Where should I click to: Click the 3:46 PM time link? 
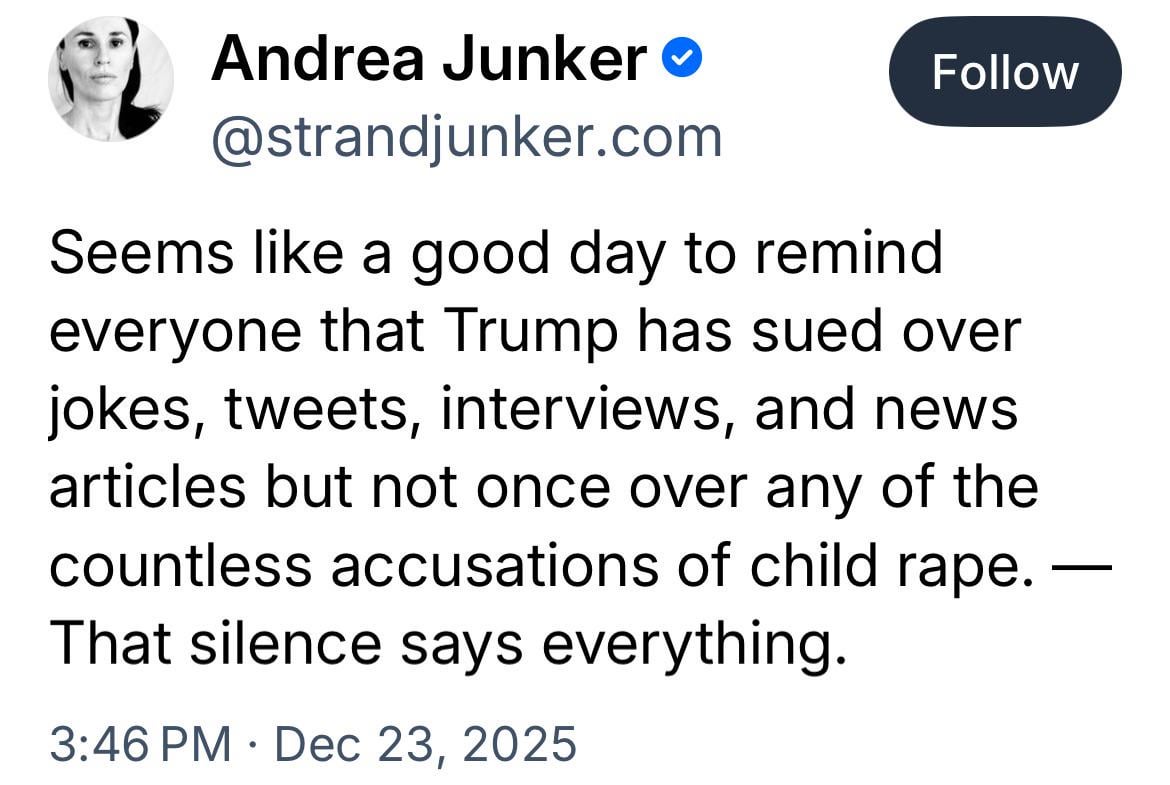tap(140, 745)
